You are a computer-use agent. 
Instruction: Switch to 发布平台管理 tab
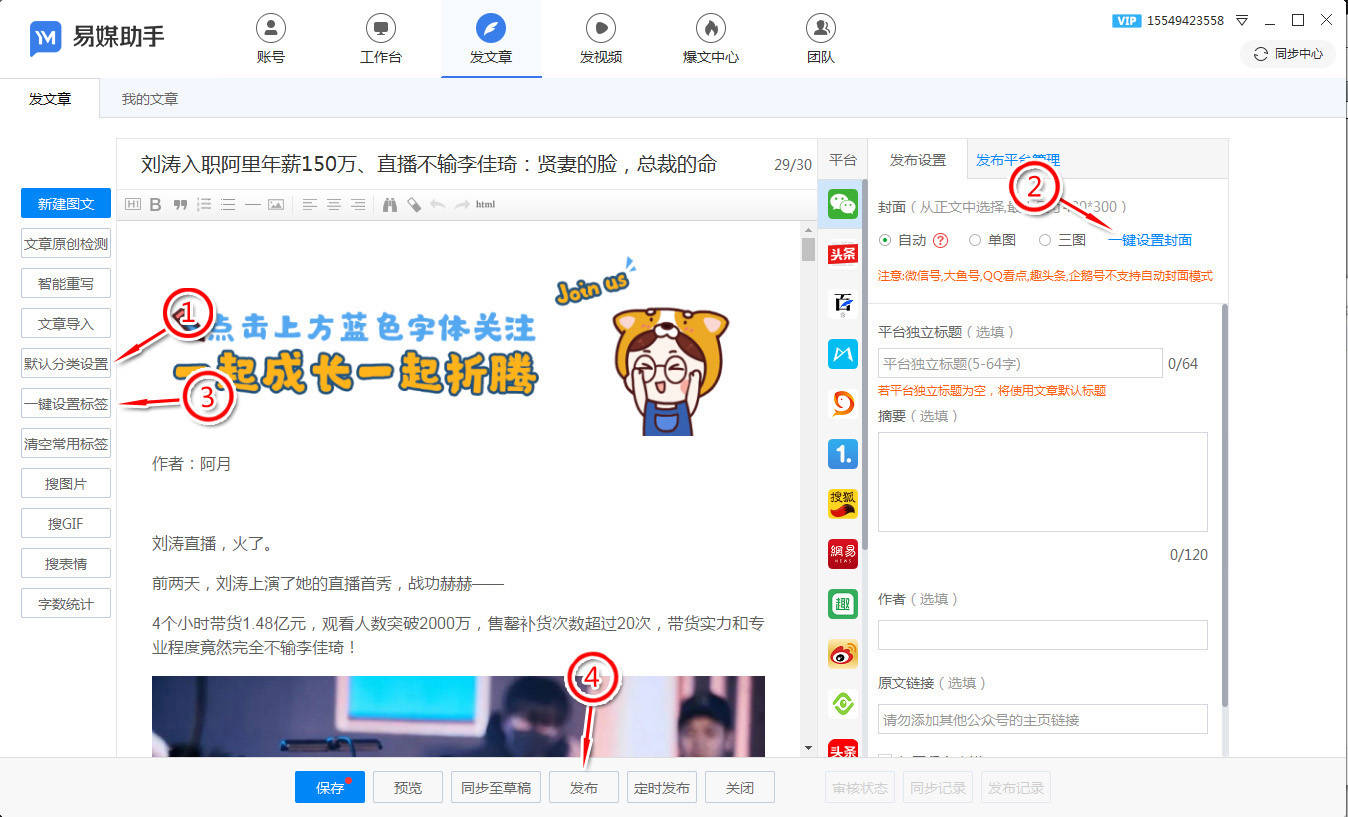(1017, 159)
